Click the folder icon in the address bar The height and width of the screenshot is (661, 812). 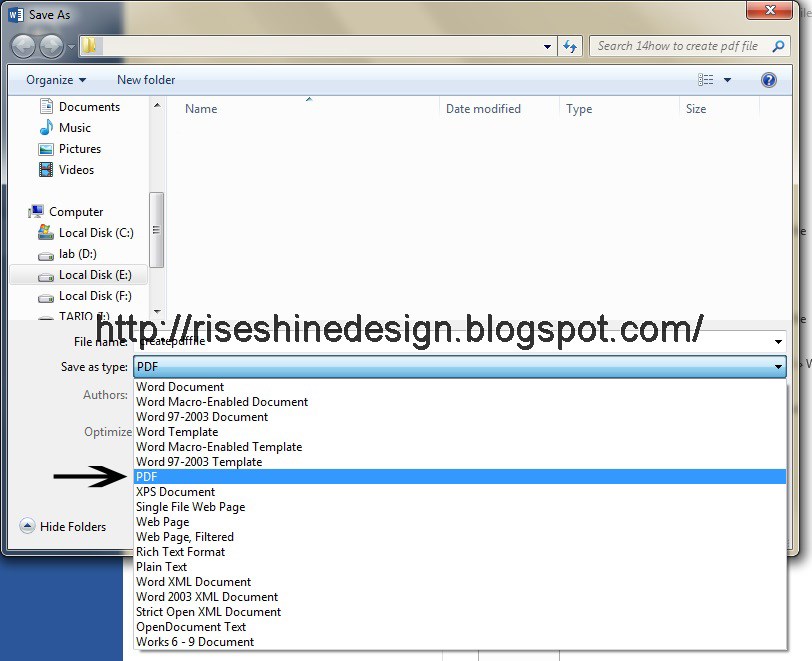88,45
